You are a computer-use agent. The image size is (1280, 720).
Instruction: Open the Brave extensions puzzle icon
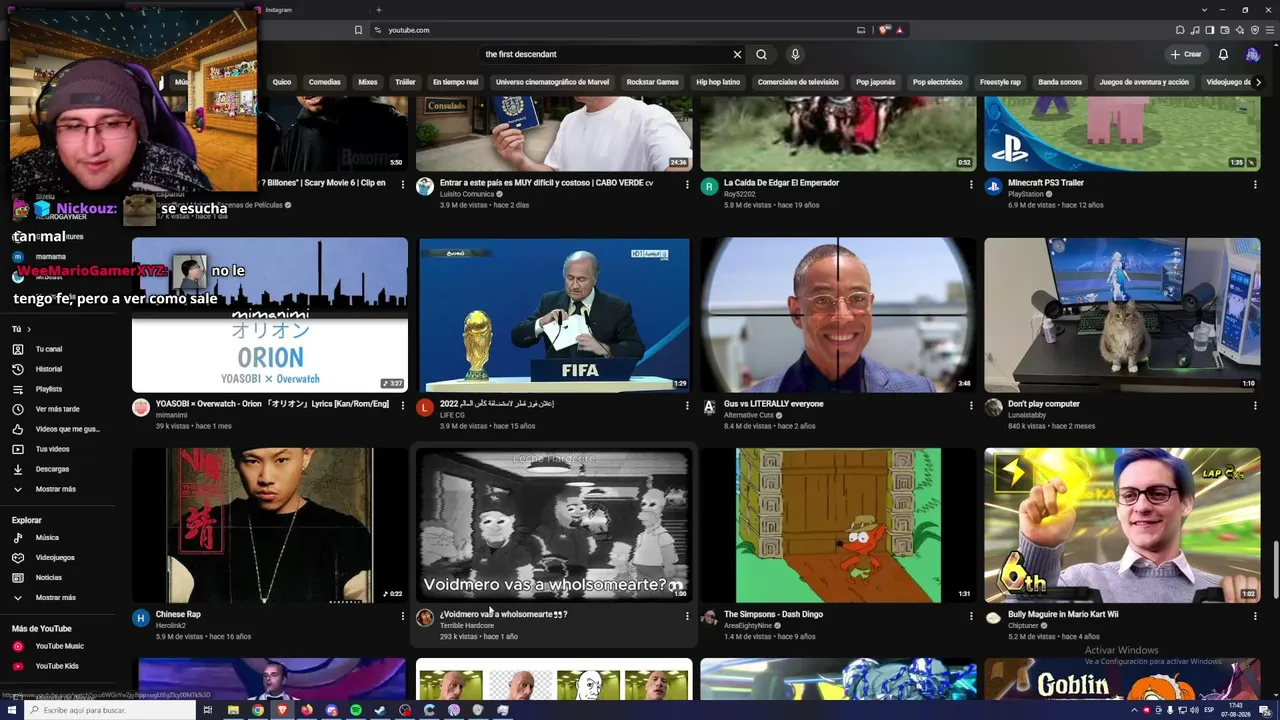pyautogui.click(x=1180, y=30)
